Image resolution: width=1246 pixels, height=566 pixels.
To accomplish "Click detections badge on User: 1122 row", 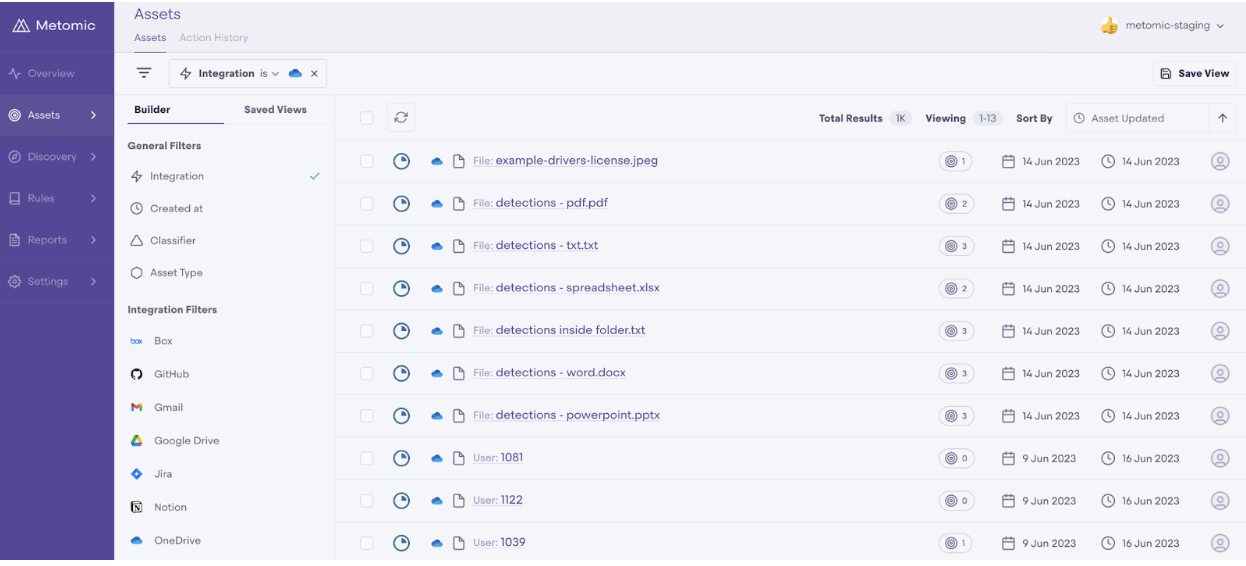I will coord(956,501).
